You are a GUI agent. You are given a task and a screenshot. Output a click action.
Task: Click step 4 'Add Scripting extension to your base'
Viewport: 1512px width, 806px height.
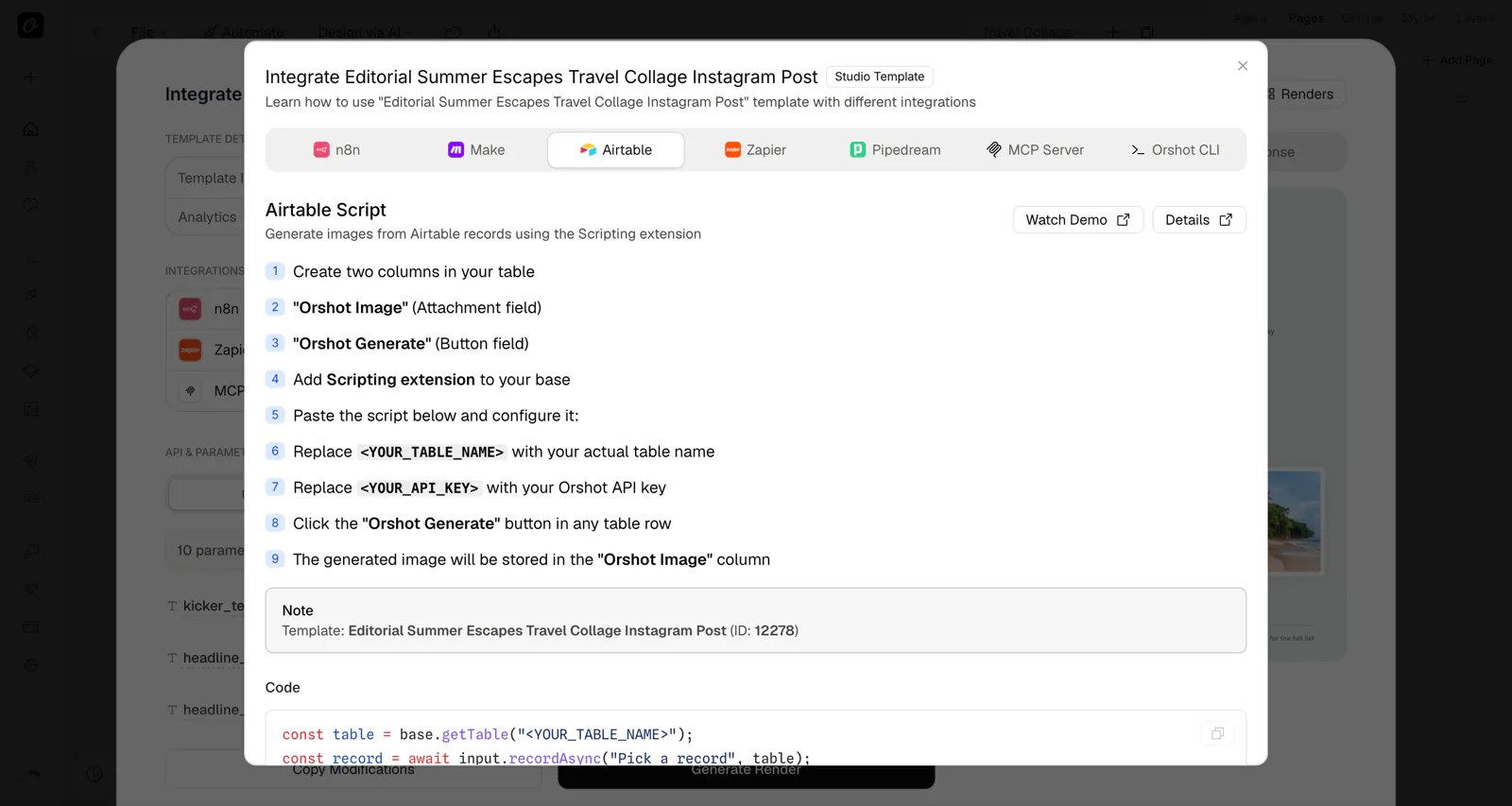pos(432,380)
